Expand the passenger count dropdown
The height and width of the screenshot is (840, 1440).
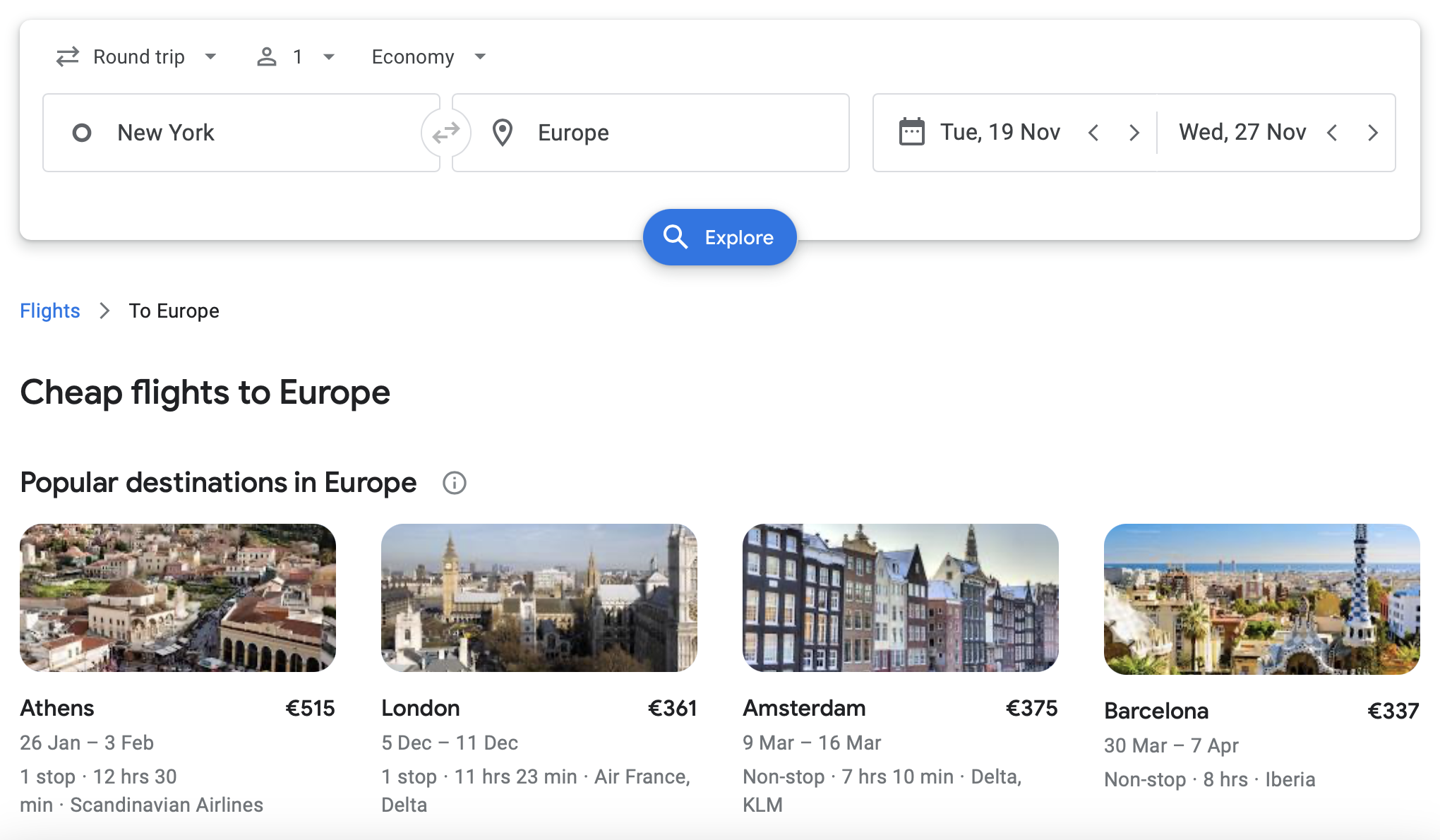click(x=296, y=56)
